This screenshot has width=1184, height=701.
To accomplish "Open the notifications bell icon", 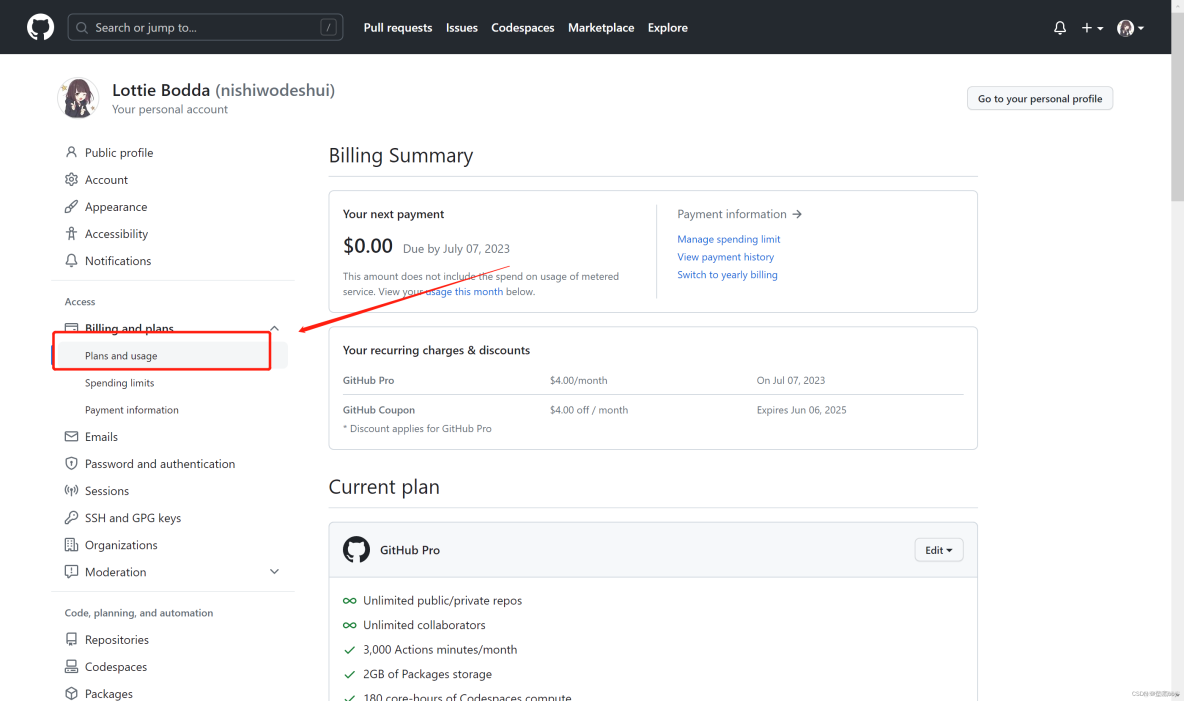I will click(1060, 28).
